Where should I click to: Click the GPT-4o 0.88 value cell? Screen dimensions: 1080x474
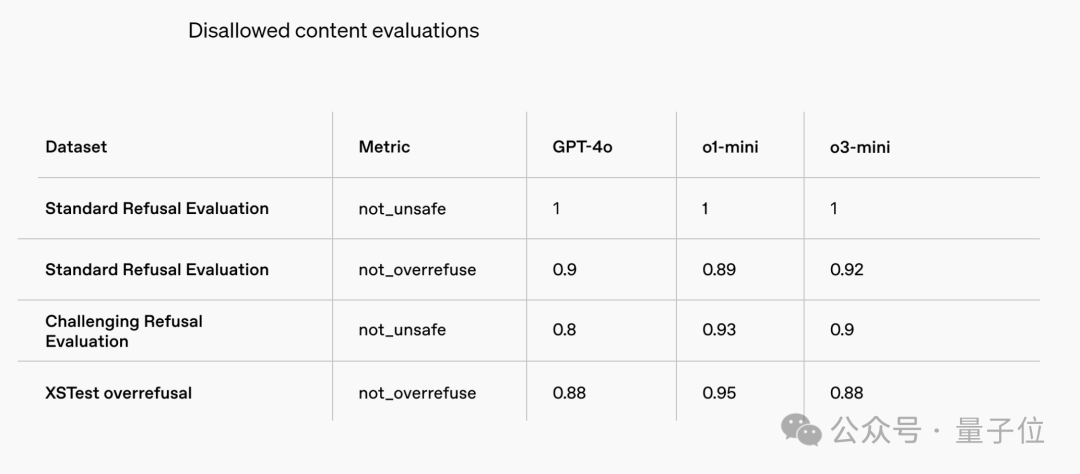(x=569, y=393)
